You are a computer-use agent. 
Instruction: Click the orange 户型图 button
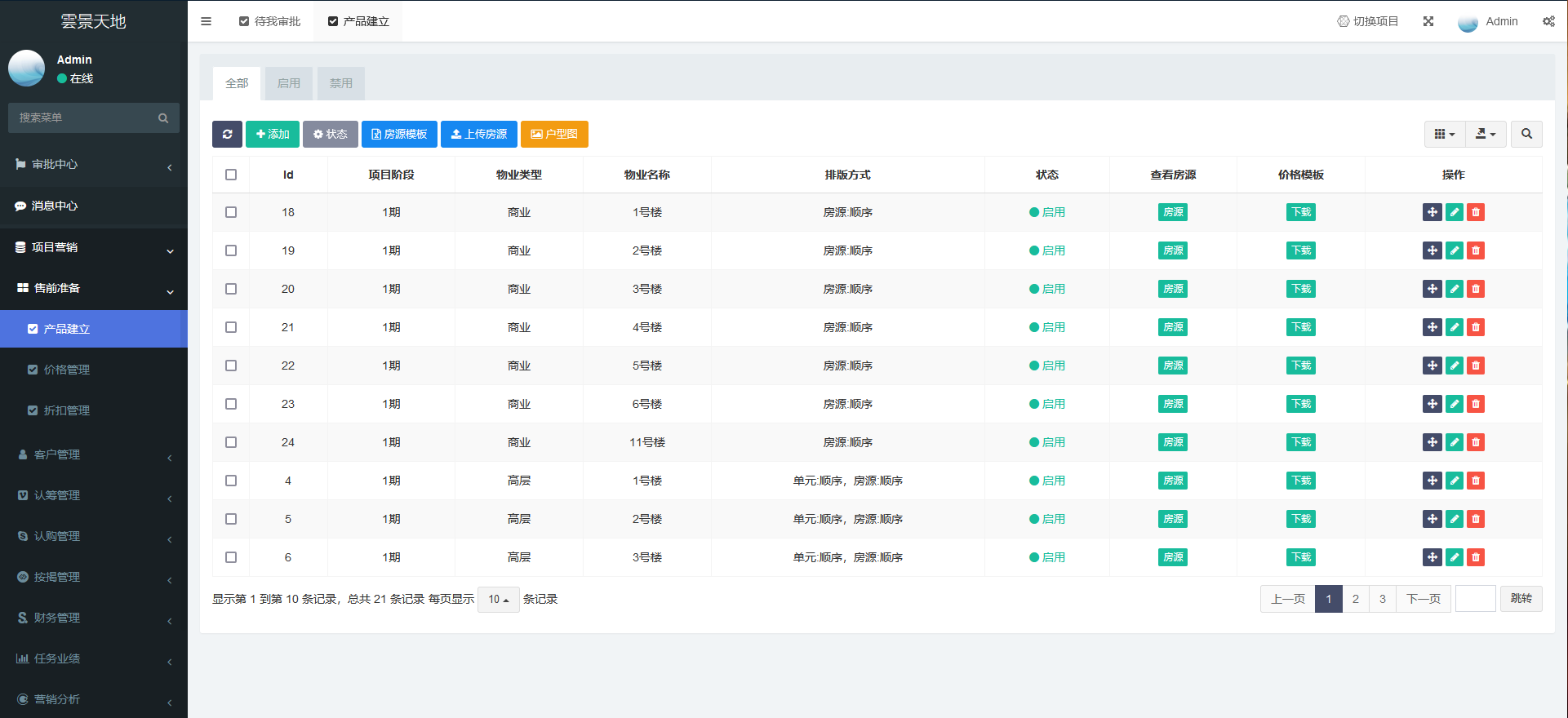554,134
